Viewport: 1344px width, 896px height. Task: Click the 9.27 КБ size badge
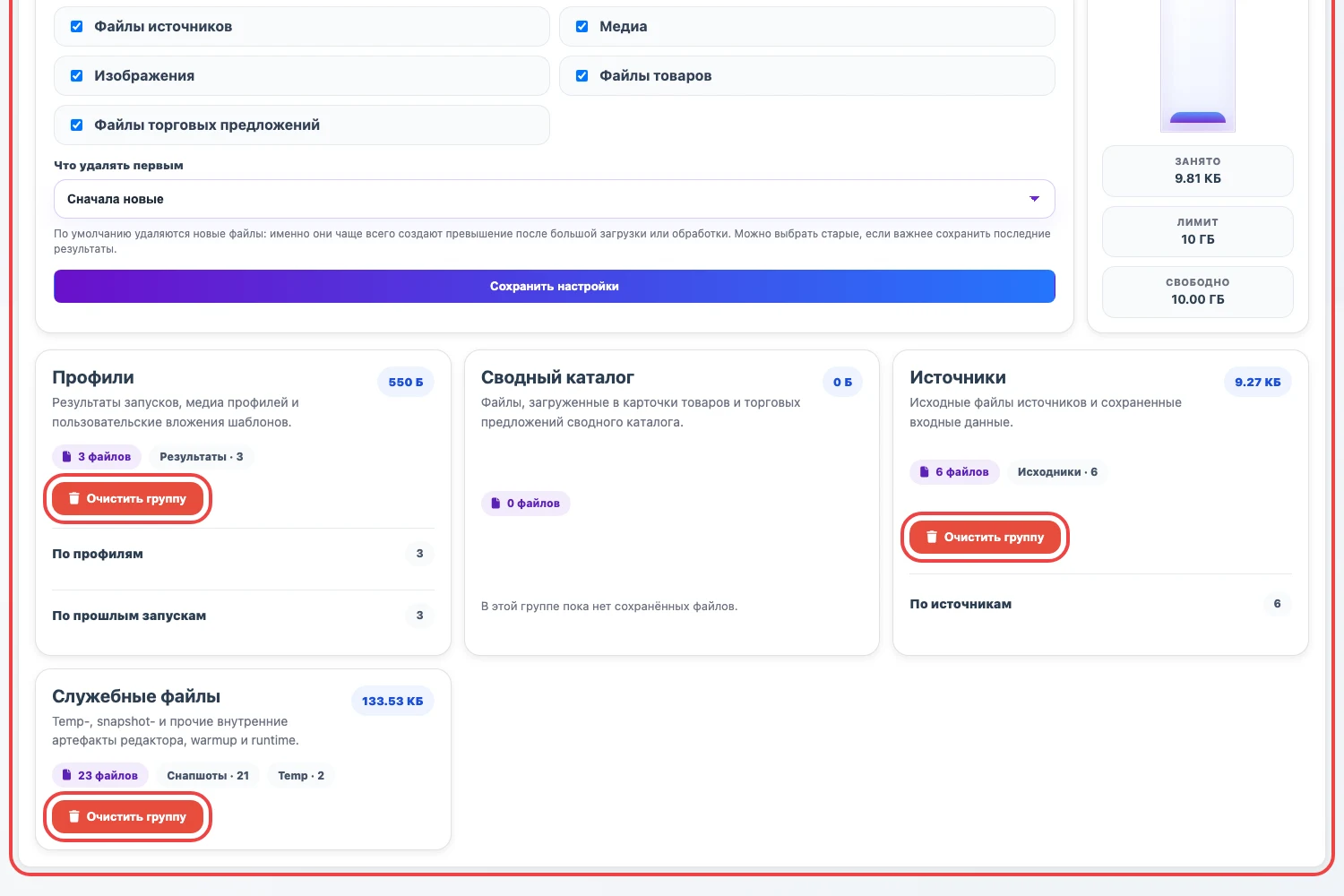point(1258,383)
